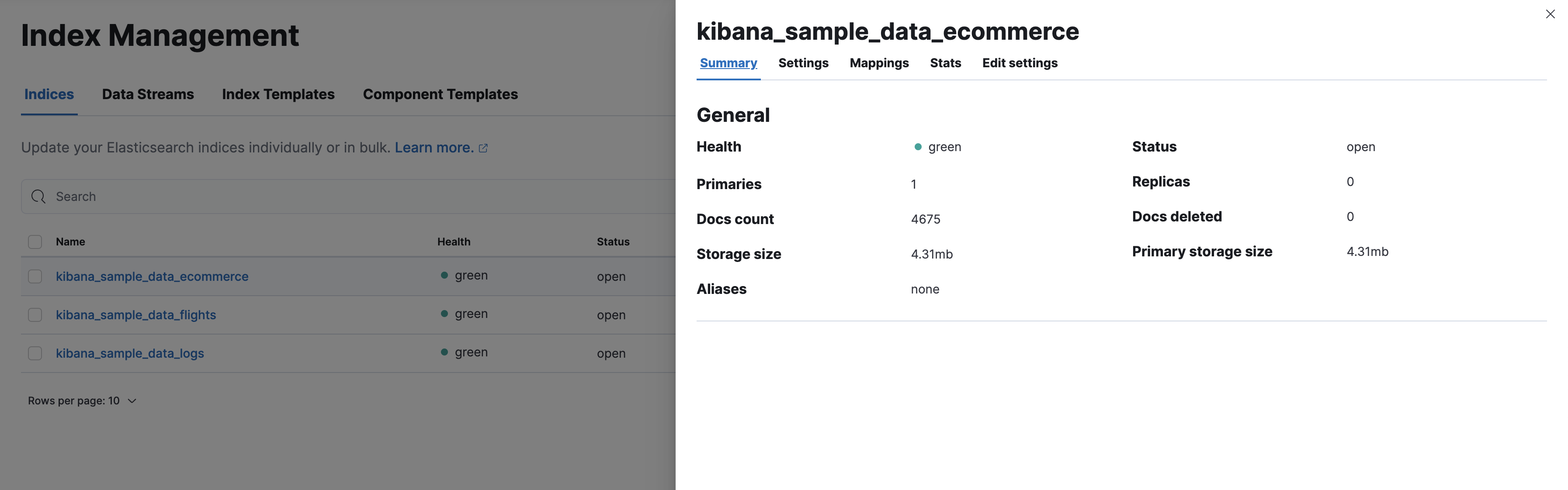
Task: Switch to the Settings tab in flyout
Action: click(x=803, y=62)
